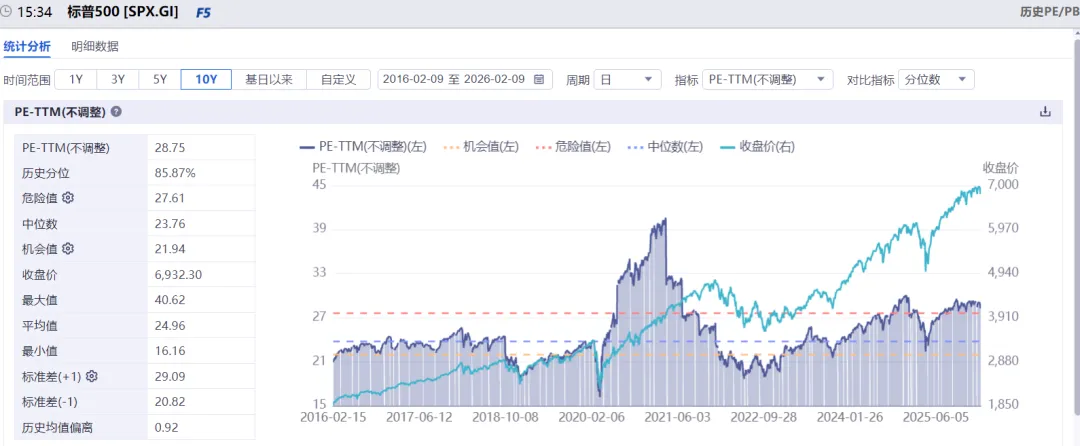
Task: Toggle 收盘价(右) line in legend
Action: click(x=758, y=147)
